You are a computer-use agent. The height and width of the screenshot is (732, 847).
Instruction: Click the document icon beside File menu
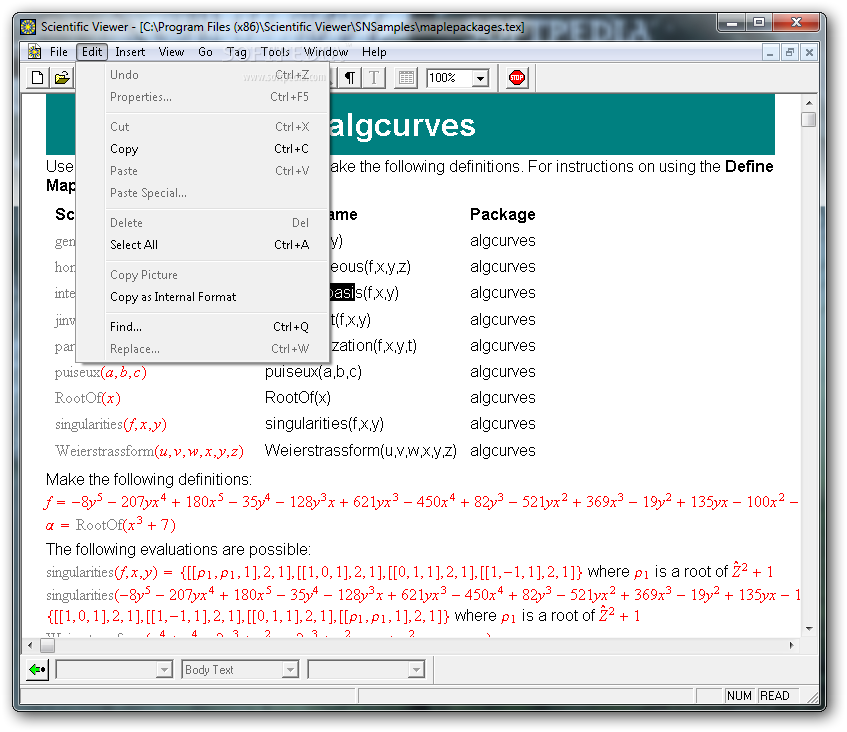coord(35,52)
